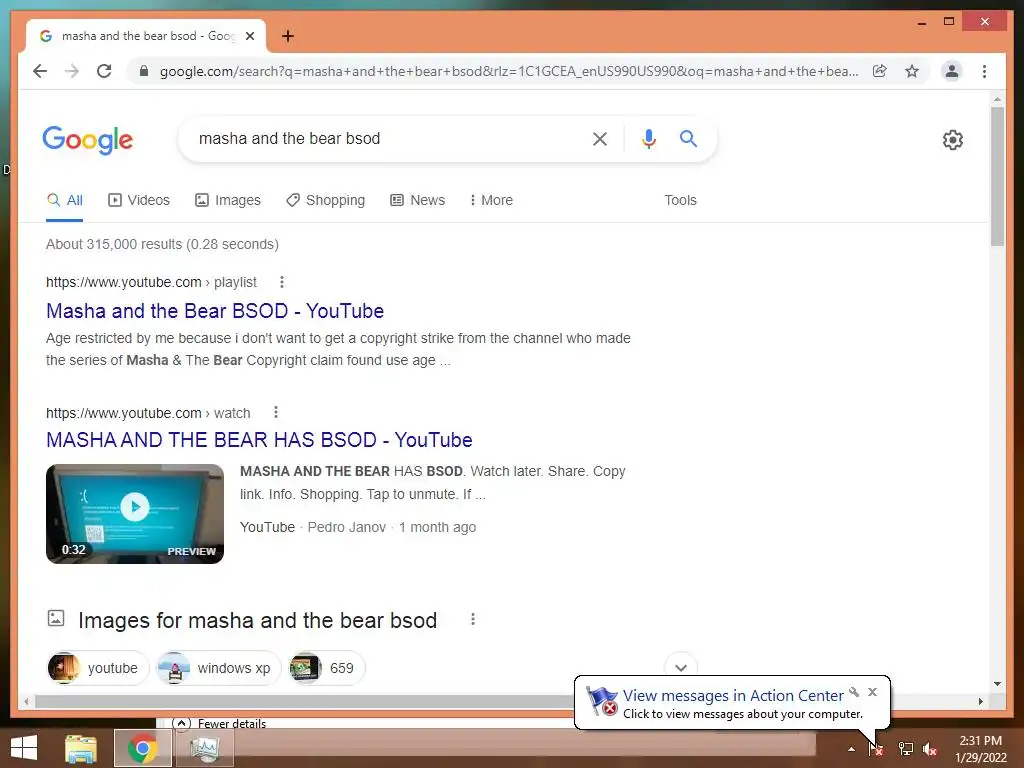
Task: Switch to the Videos results tab
Action: coord(138,200)
